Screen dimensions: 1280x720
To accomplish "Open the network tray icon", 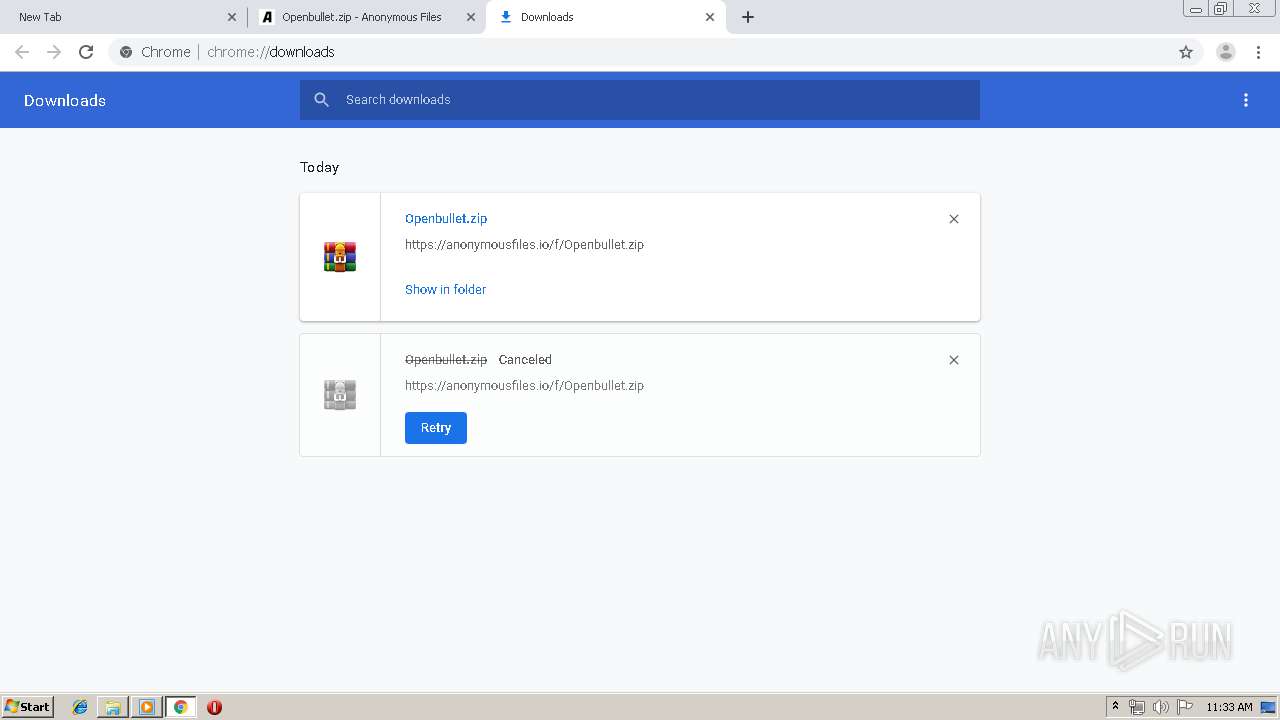I will click(1137, 707).
